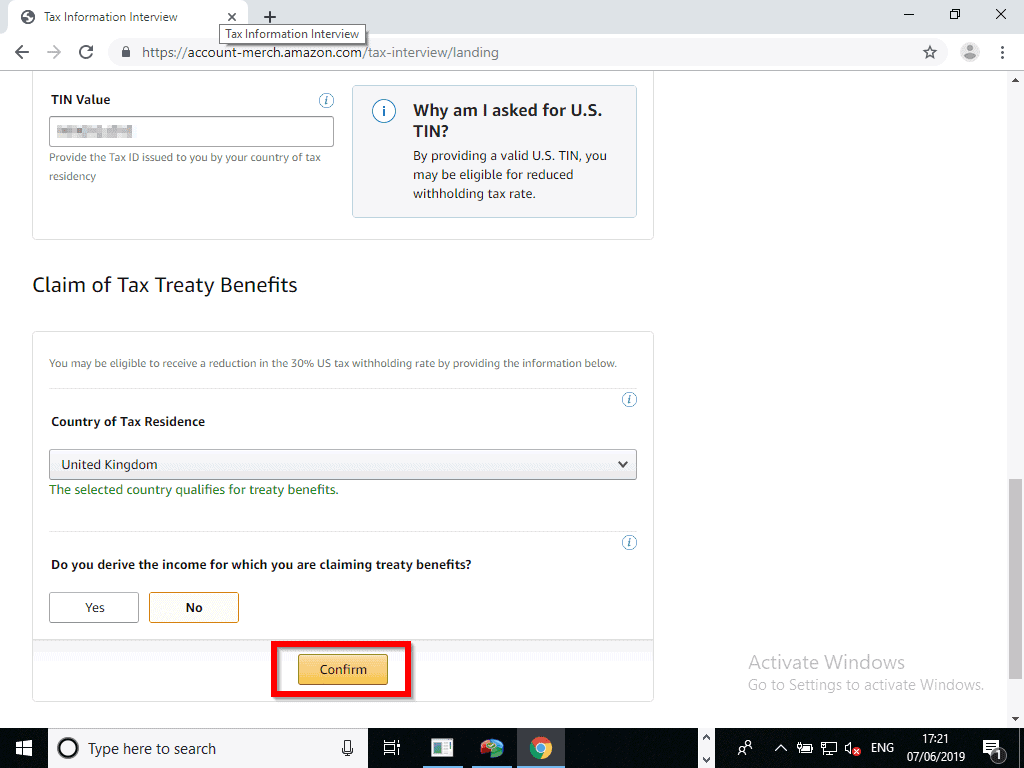Click the Confirm button
The height and width of the screenshot is (768, 1024).
tap(343, 669)
